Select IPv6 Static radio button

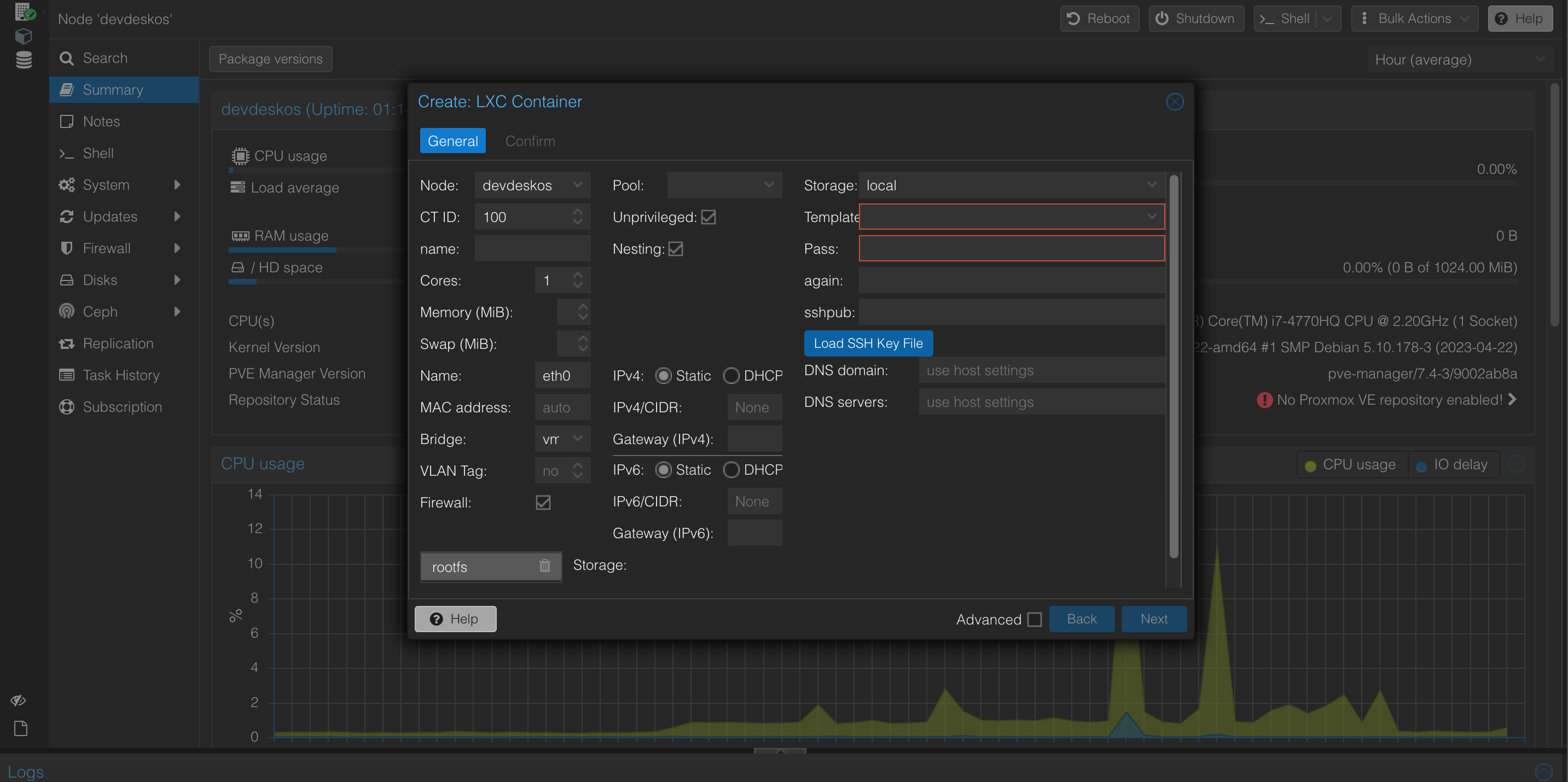663,470
